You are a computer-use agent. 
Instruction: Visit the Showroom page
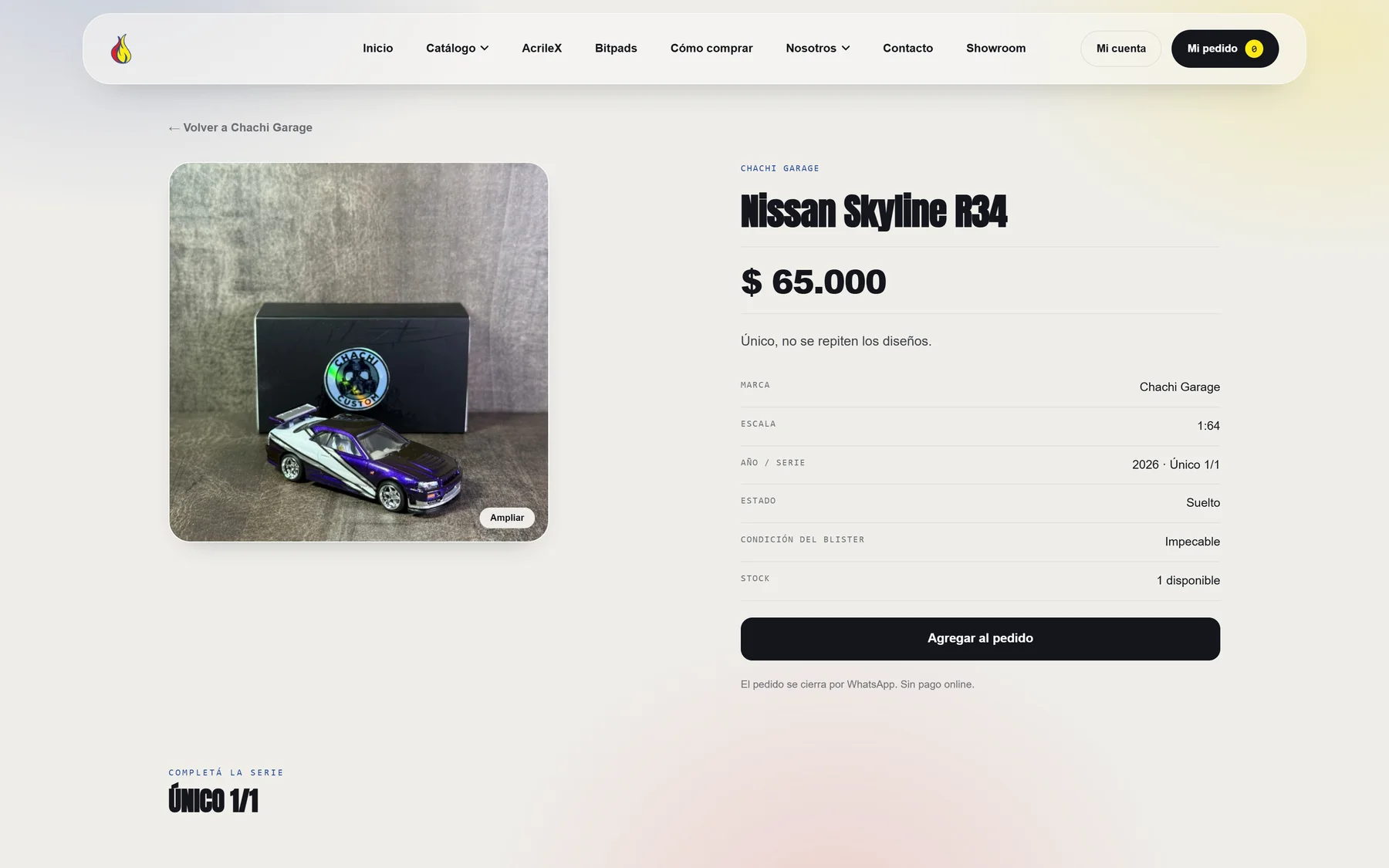(x=995, y=48)
